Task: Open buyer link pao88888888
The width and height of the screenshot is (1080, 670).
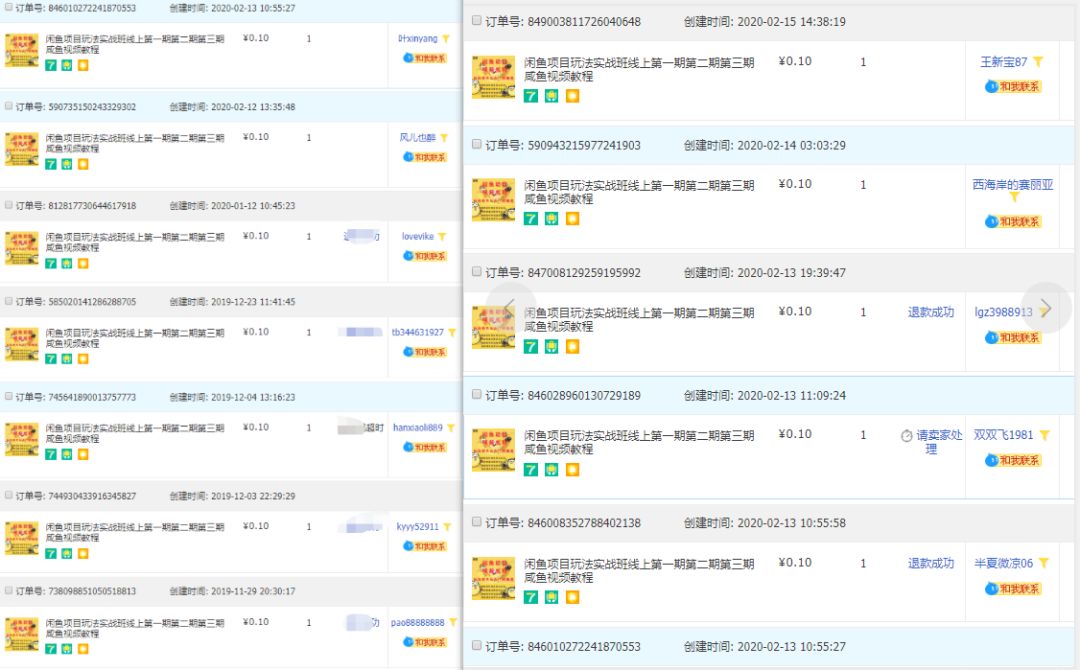Action: pyautogui.click(x=417, y=622)
